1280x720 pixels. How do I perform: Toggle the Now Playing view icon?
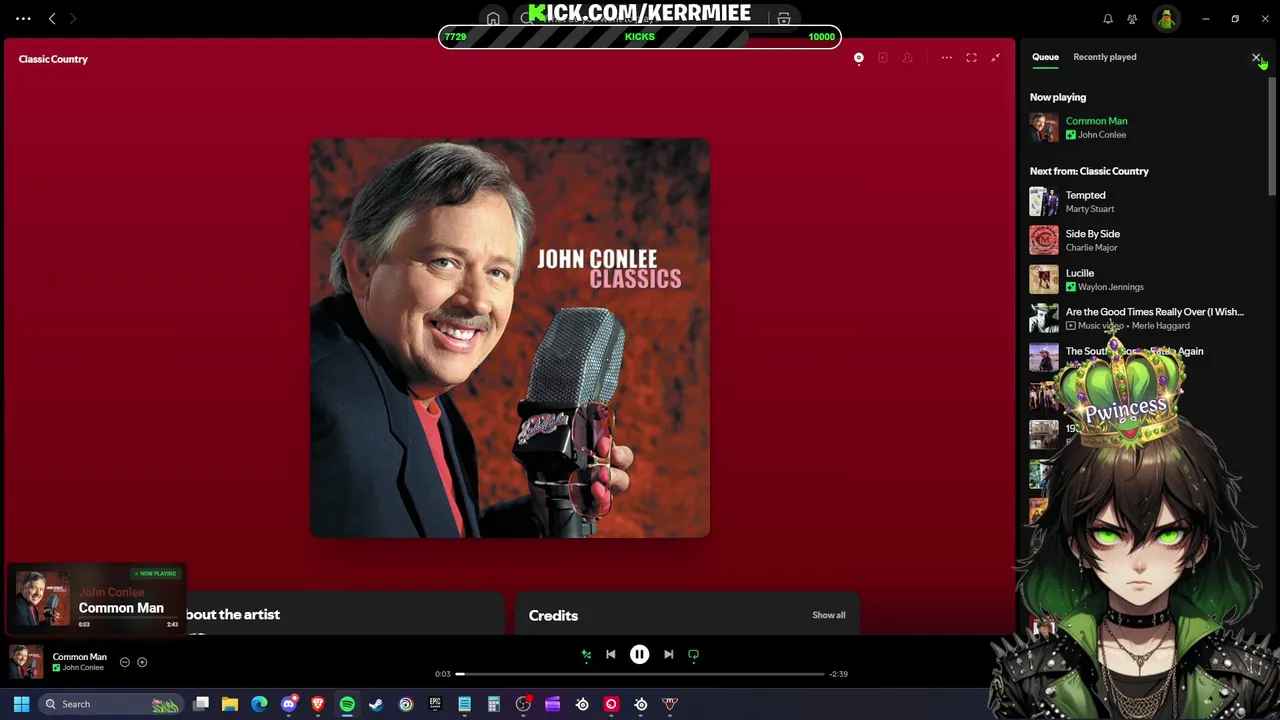coord(858,58)
